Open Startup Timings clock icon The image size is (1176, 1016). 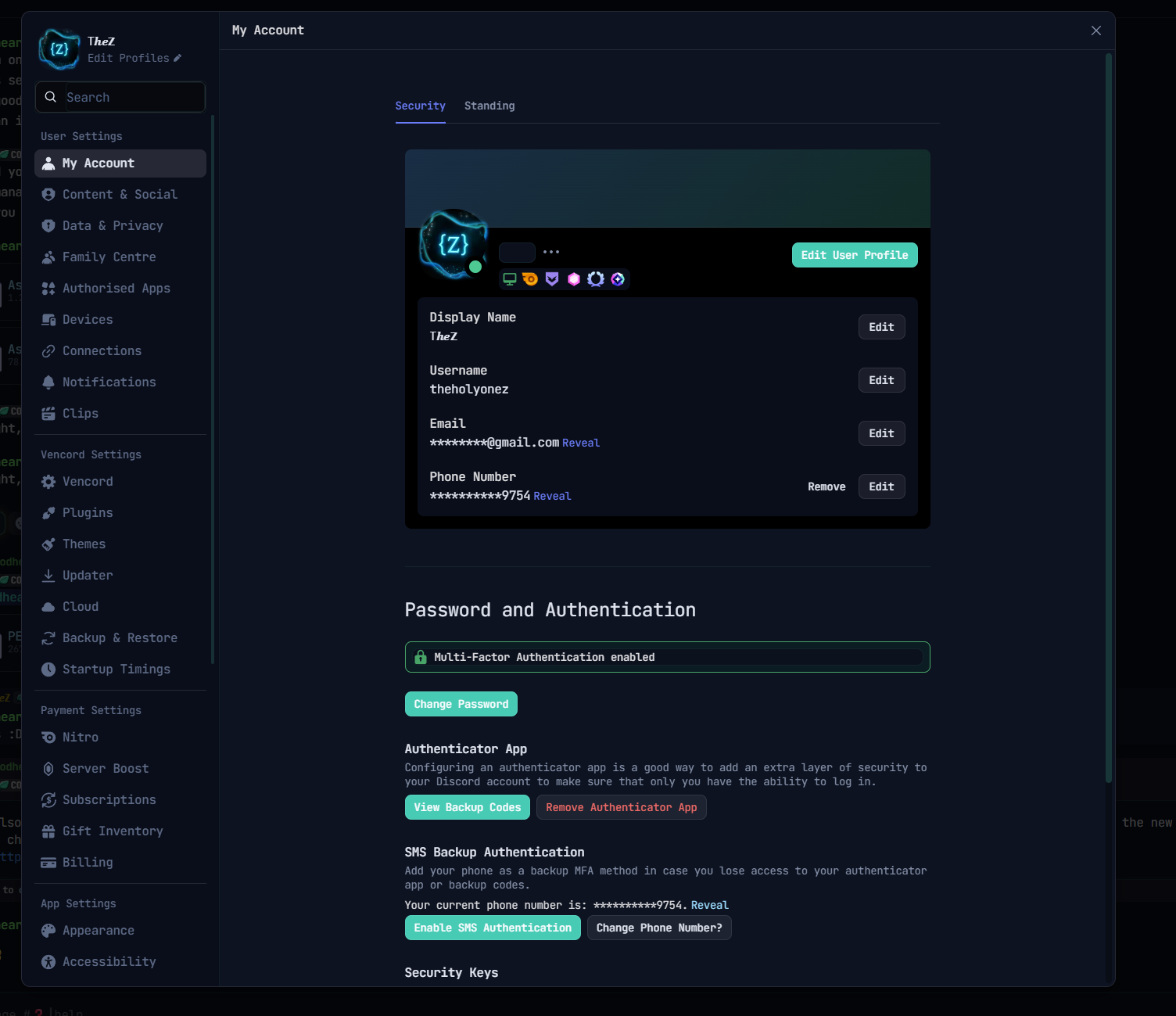click(48, 669)
